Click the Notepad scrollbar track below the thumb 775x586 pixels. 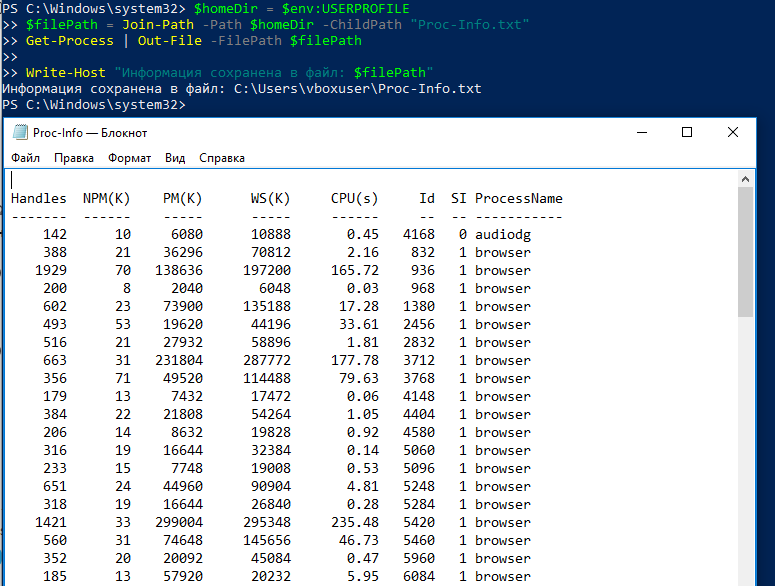tap(745, 450)
